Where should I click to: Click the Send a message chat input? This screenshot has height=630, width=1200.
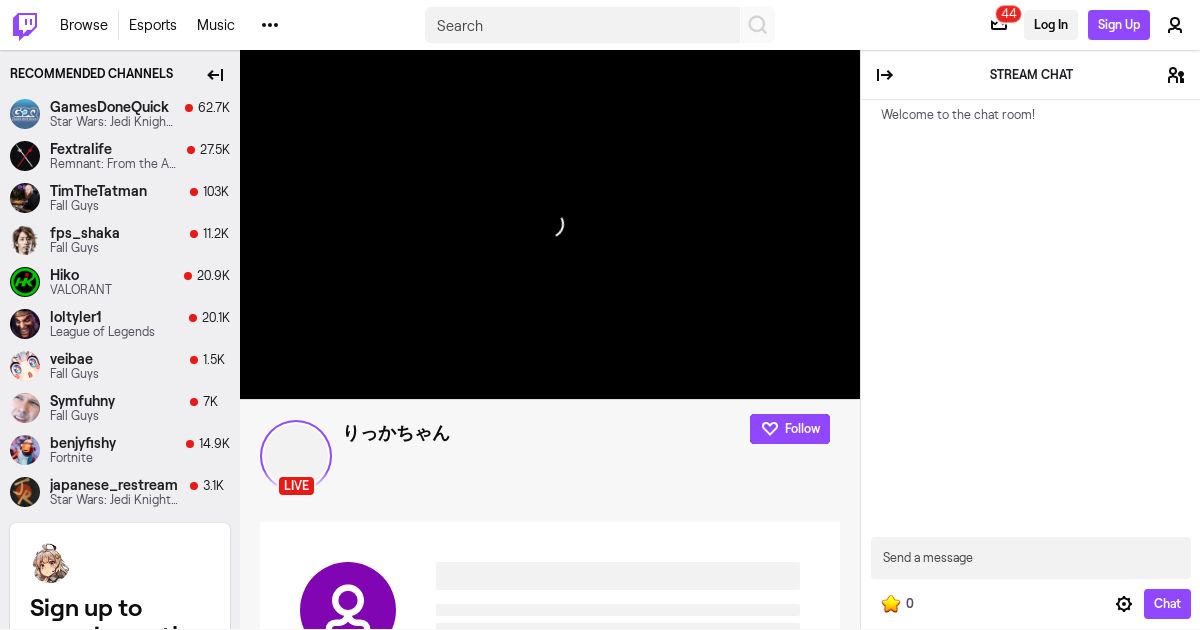coord(1031,558)
